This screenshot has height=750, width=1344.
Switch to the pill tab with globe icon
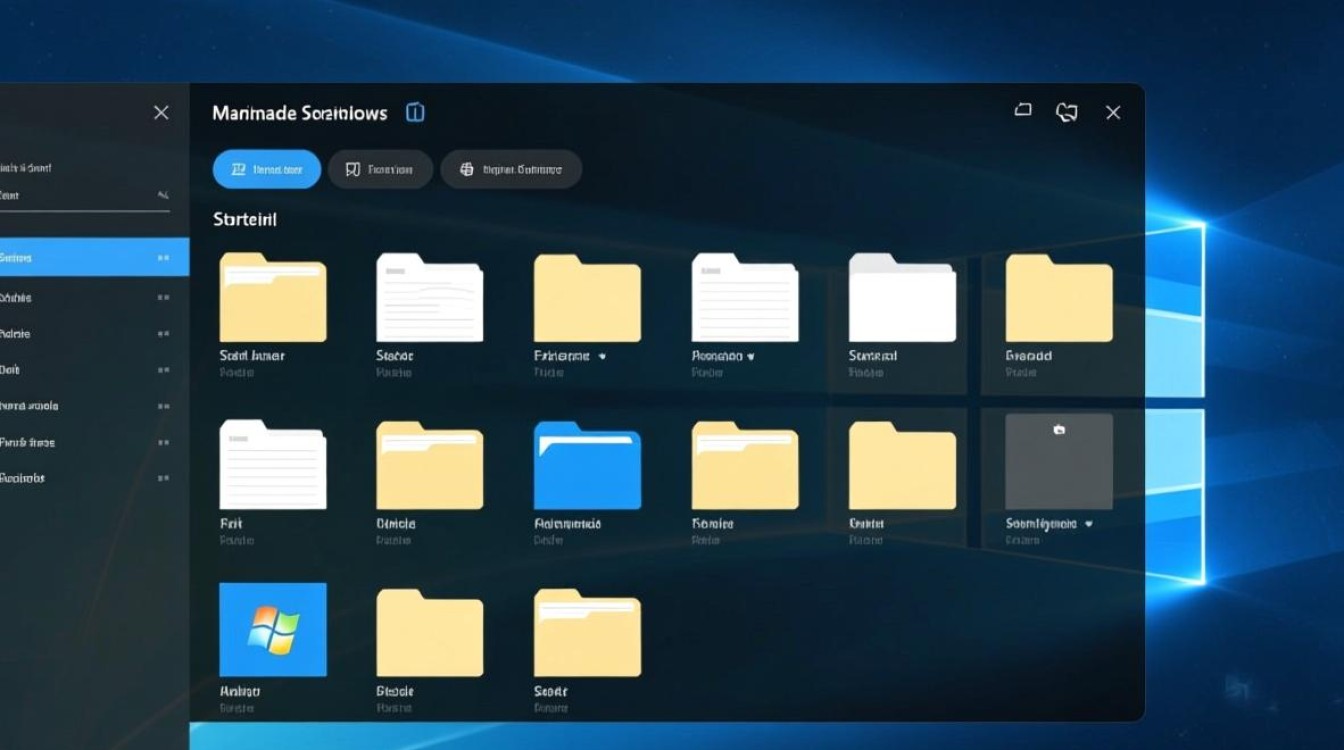(511, 170)
